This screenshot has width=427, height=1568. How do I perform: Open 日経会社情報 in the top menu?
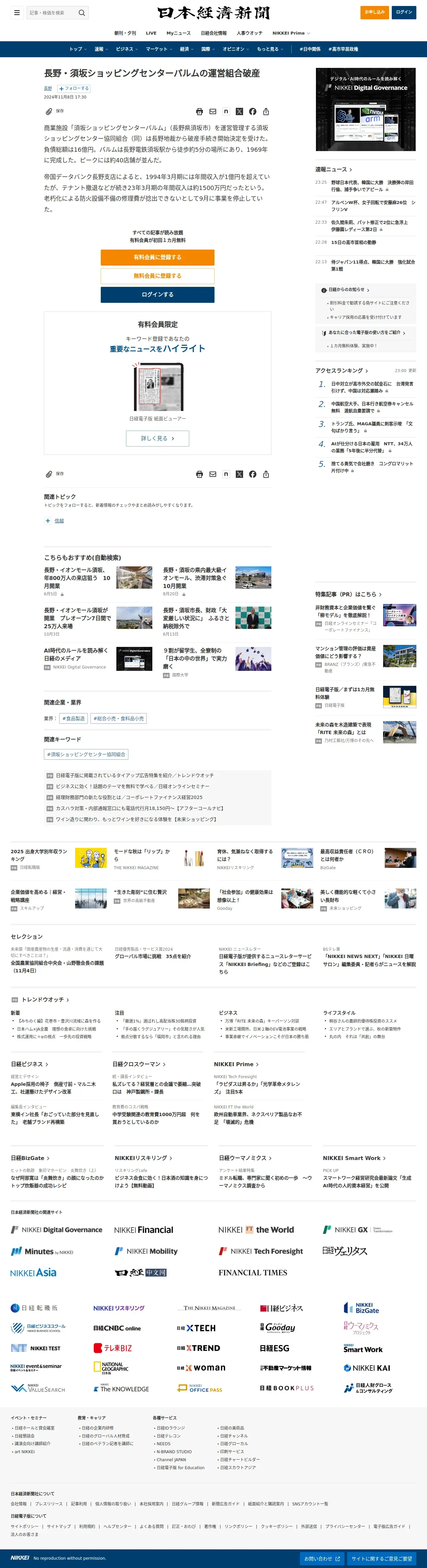click(x=213, y=34)
